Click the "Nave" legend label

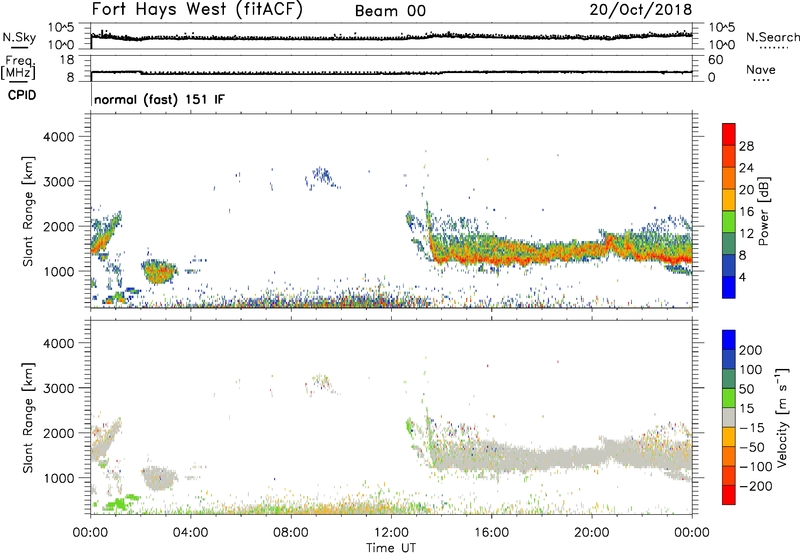coord(760,70)
